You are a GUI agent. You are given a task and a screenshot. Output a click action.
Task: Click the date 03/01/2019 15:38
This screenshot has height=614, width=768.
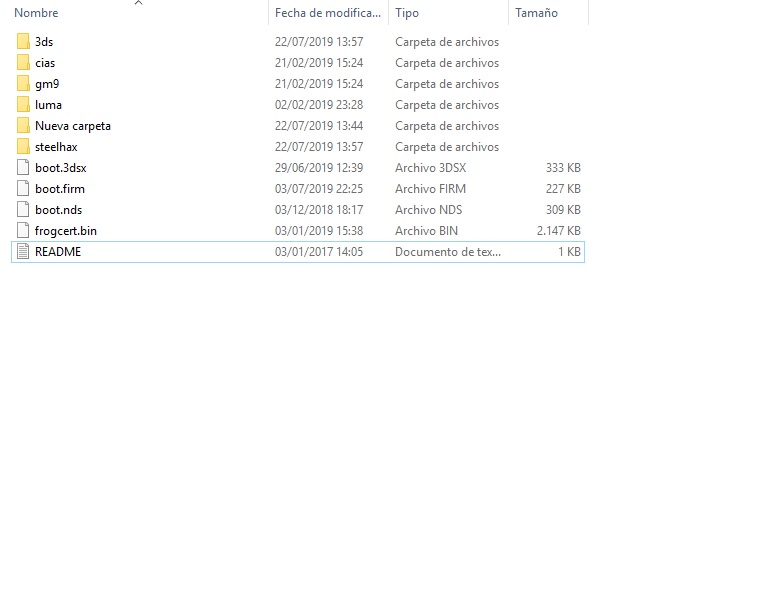319,231
